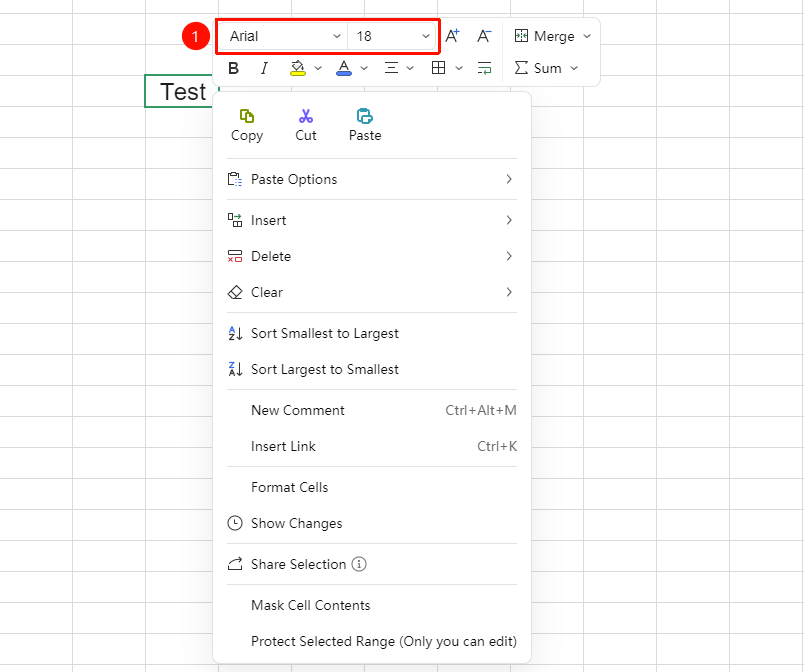Open the Delete submenu
This screenshot has width=804, height=672.
coord(372,256)
